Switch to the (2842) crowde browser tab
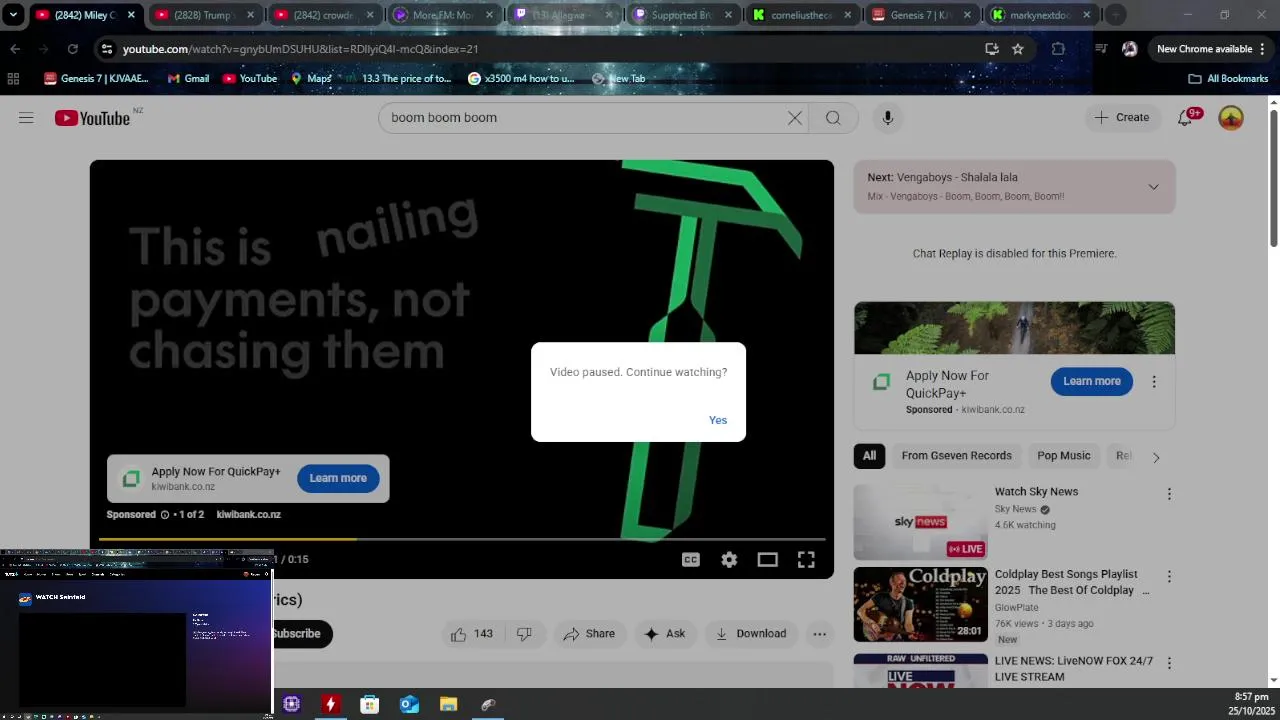Image resolution: width=1280 pixels, height=720 pixels. pos(324,15)
